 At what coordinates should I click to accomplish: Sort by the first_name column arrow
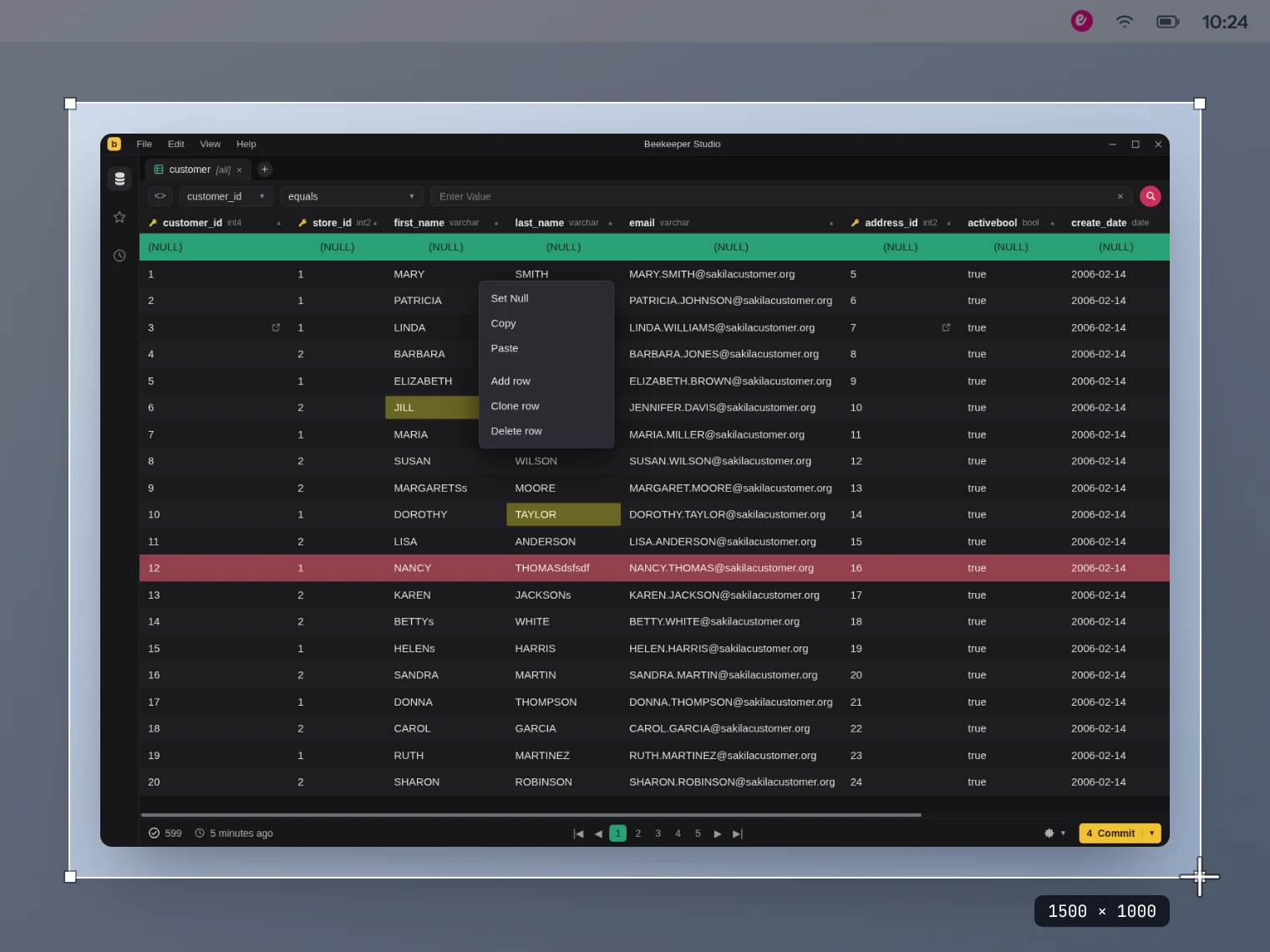click(496, 223)
